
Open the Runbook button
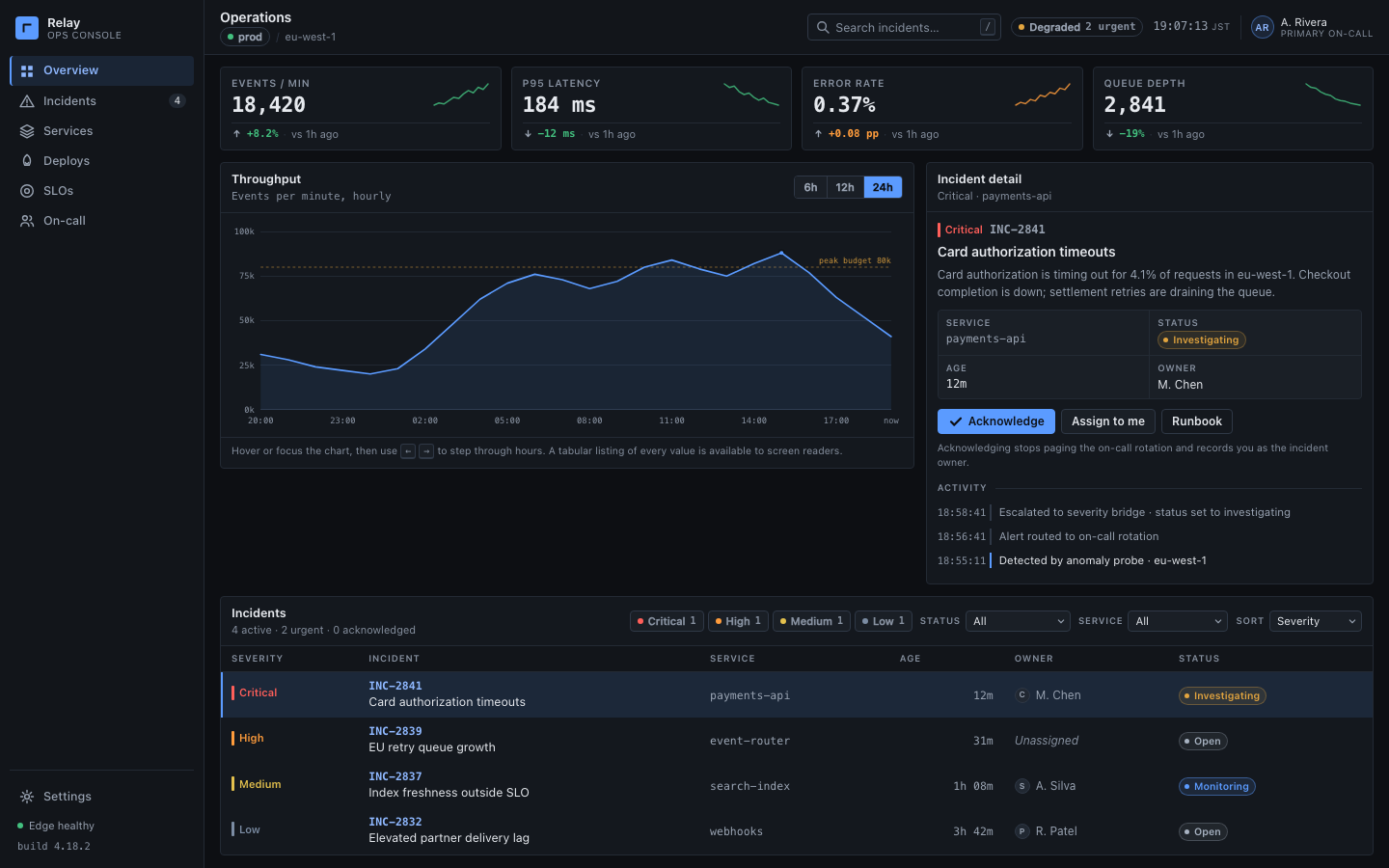tap(1197, 421)
